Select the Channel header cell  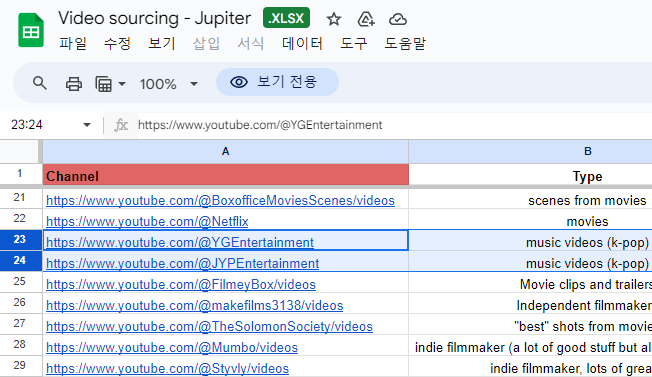[x=225, y=175]
